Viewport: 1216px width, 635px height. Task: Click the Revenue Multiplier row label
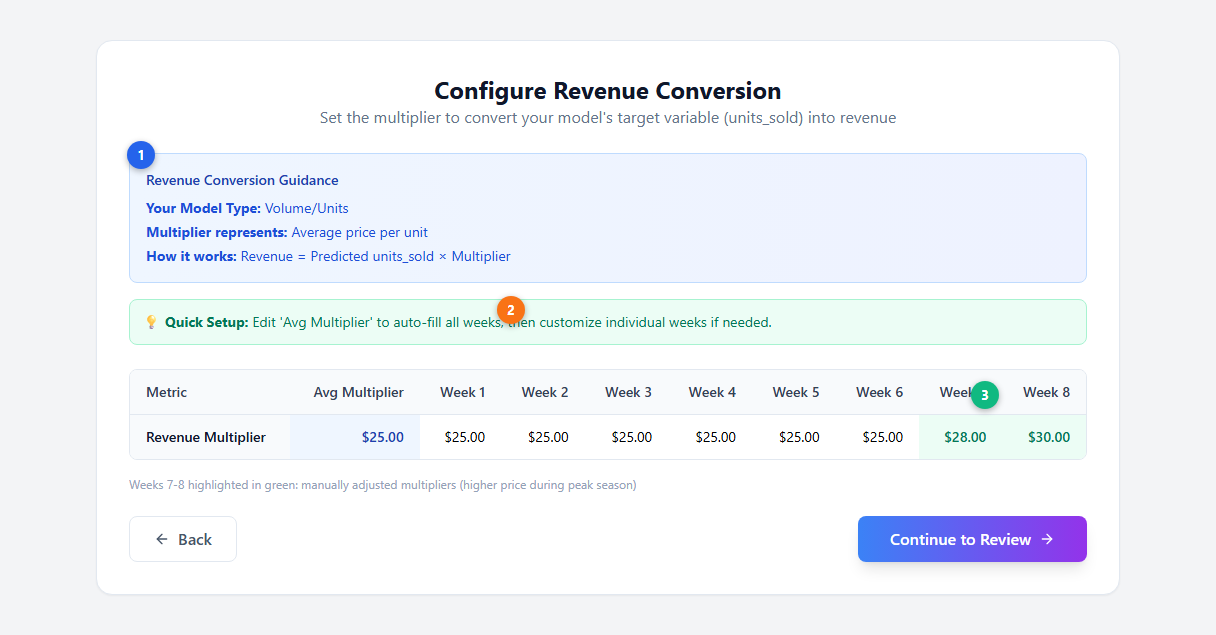206,437
